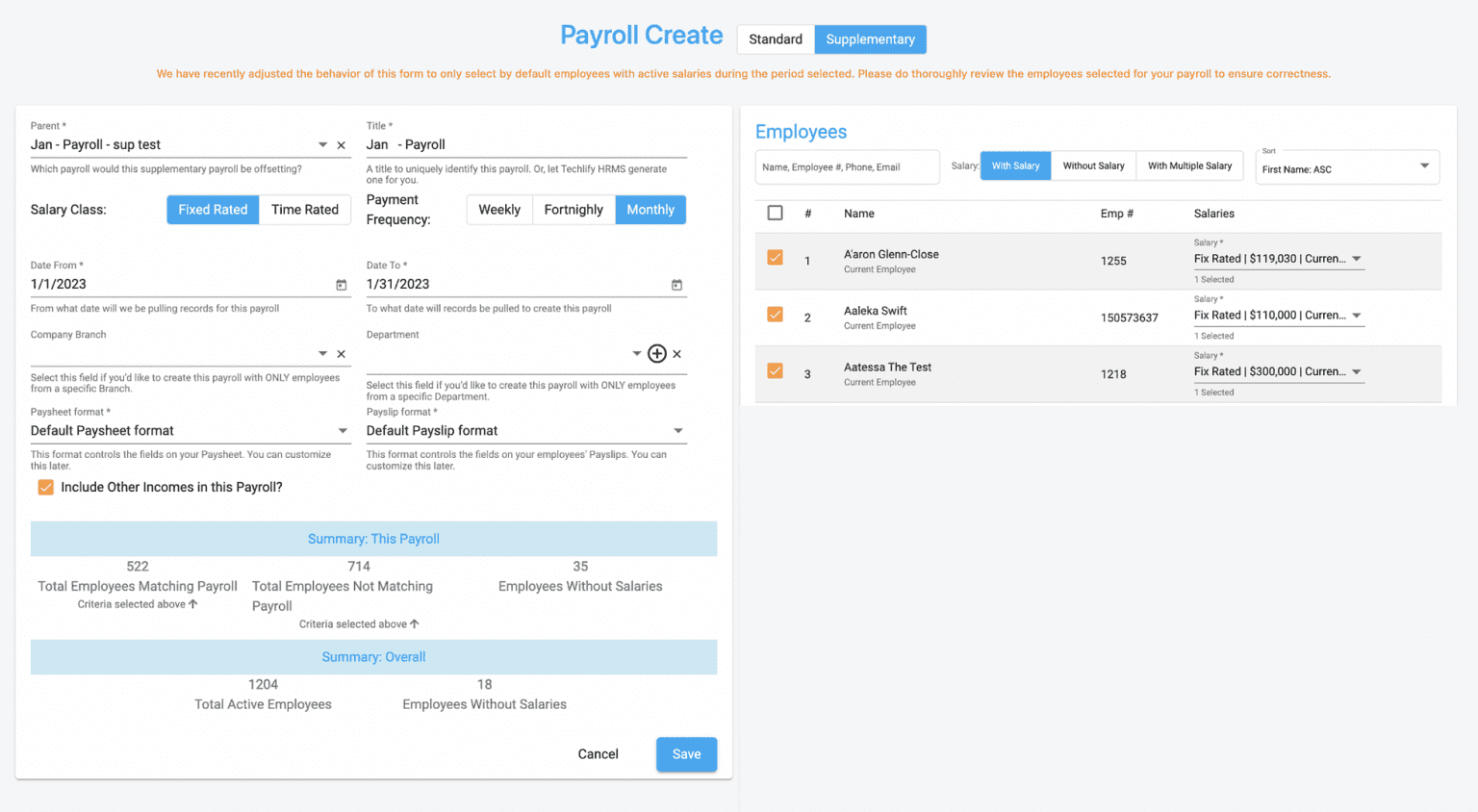
Task: Uncheck employee Aaleka Swift
Action: [775, 317]
